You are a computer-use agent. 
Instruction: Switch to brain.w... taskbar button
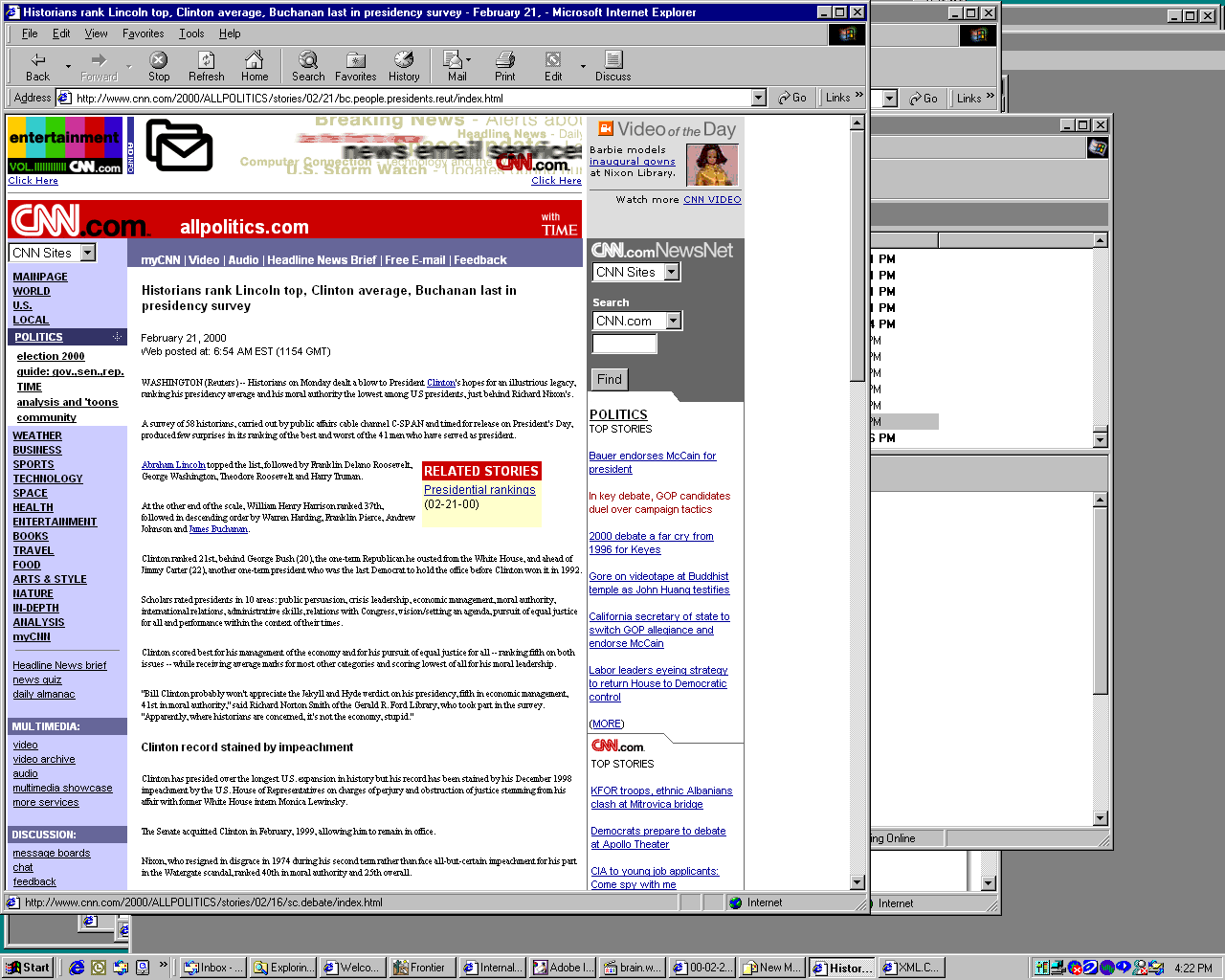coord(633,968)
